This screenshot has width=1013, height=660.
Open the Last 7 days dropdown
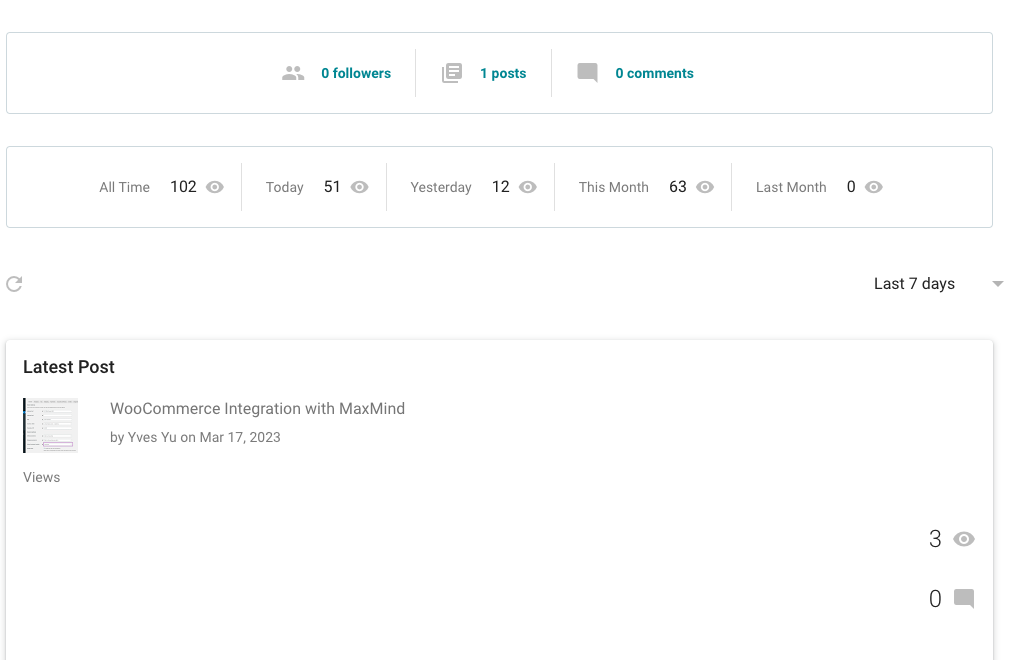coord(938,284)
